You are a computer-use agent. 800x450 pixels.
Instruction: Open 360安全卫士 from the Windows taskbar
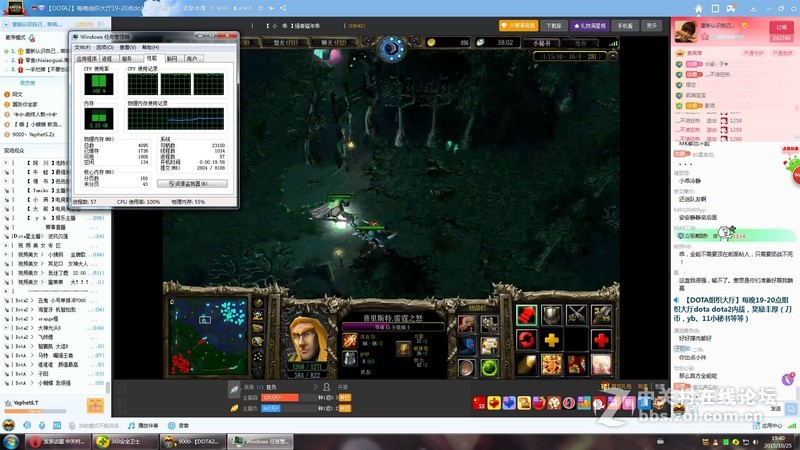click(x=126, y=441)
